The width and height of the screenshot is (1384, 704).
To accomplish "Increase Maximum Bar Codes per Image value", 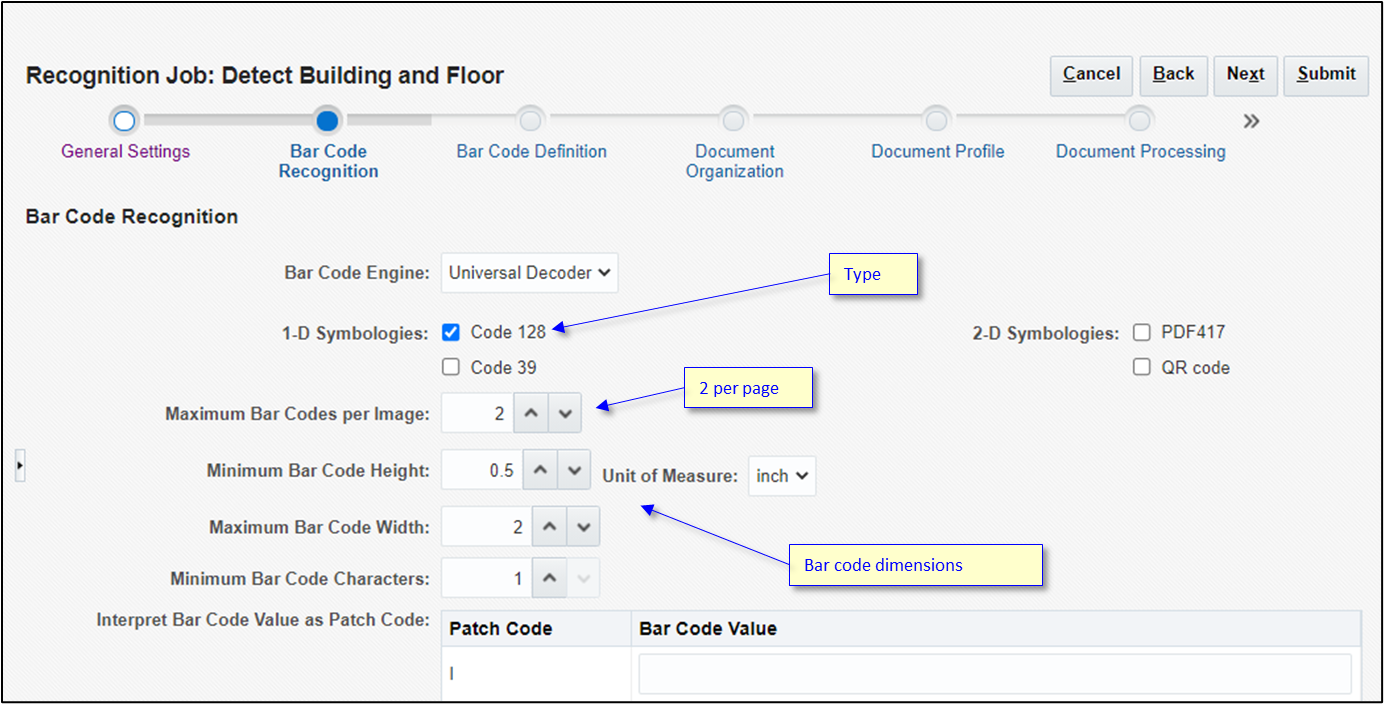I will 532,412.
